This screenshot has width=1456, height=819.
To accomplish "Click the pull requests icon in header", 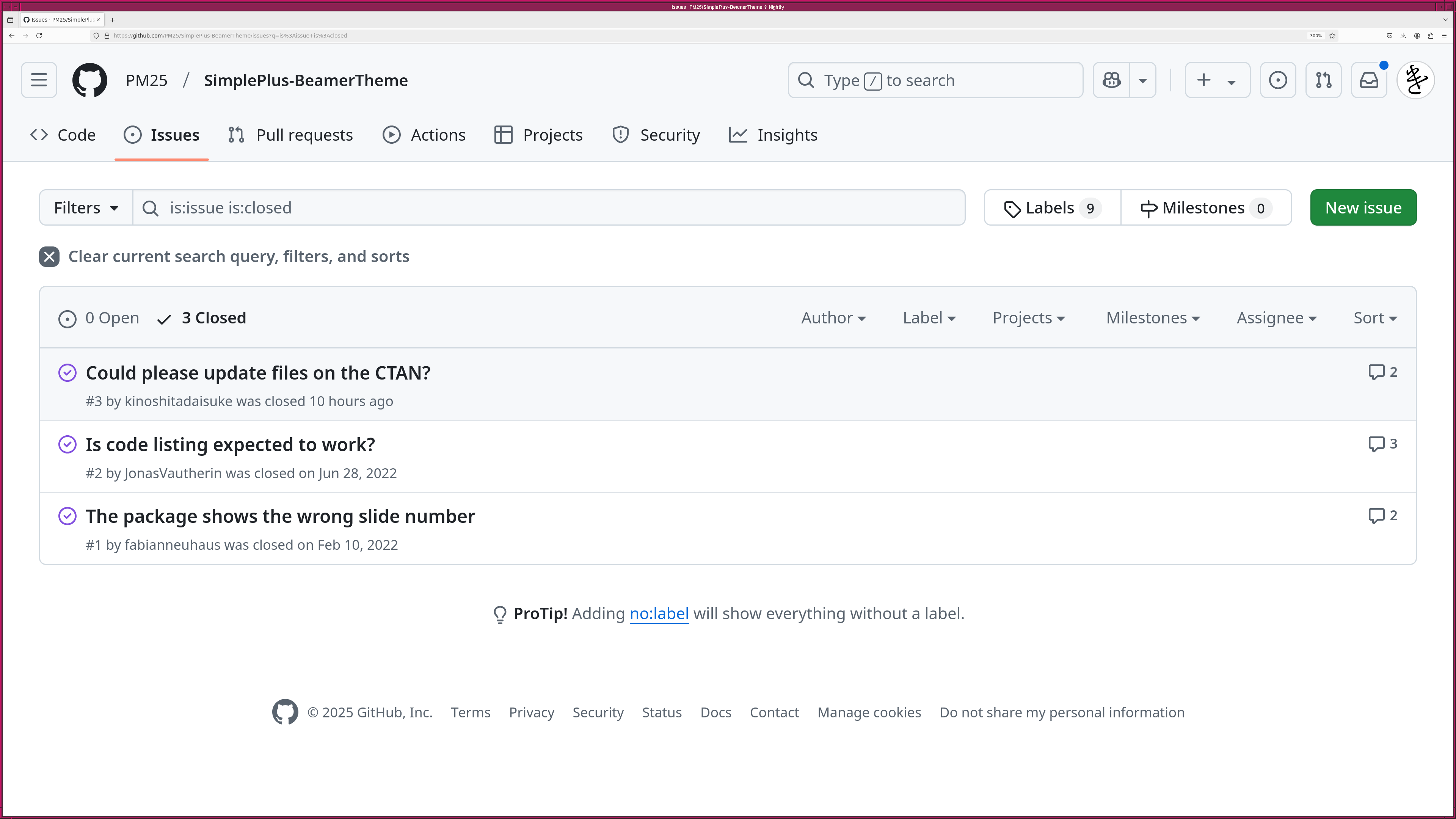I will (x=1323, y=80).
